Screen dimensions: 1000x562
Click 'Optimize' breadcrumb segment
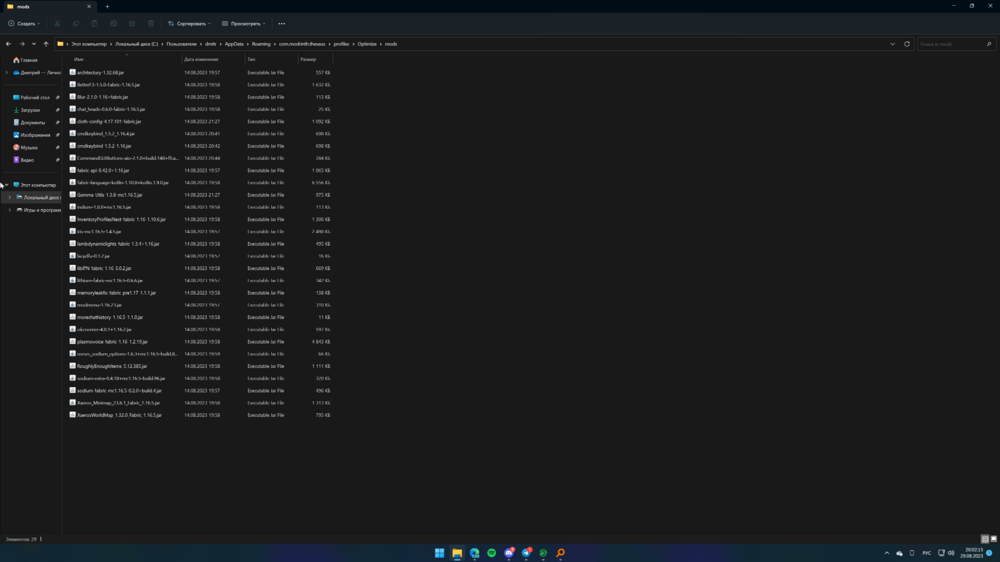coord(367,44)
